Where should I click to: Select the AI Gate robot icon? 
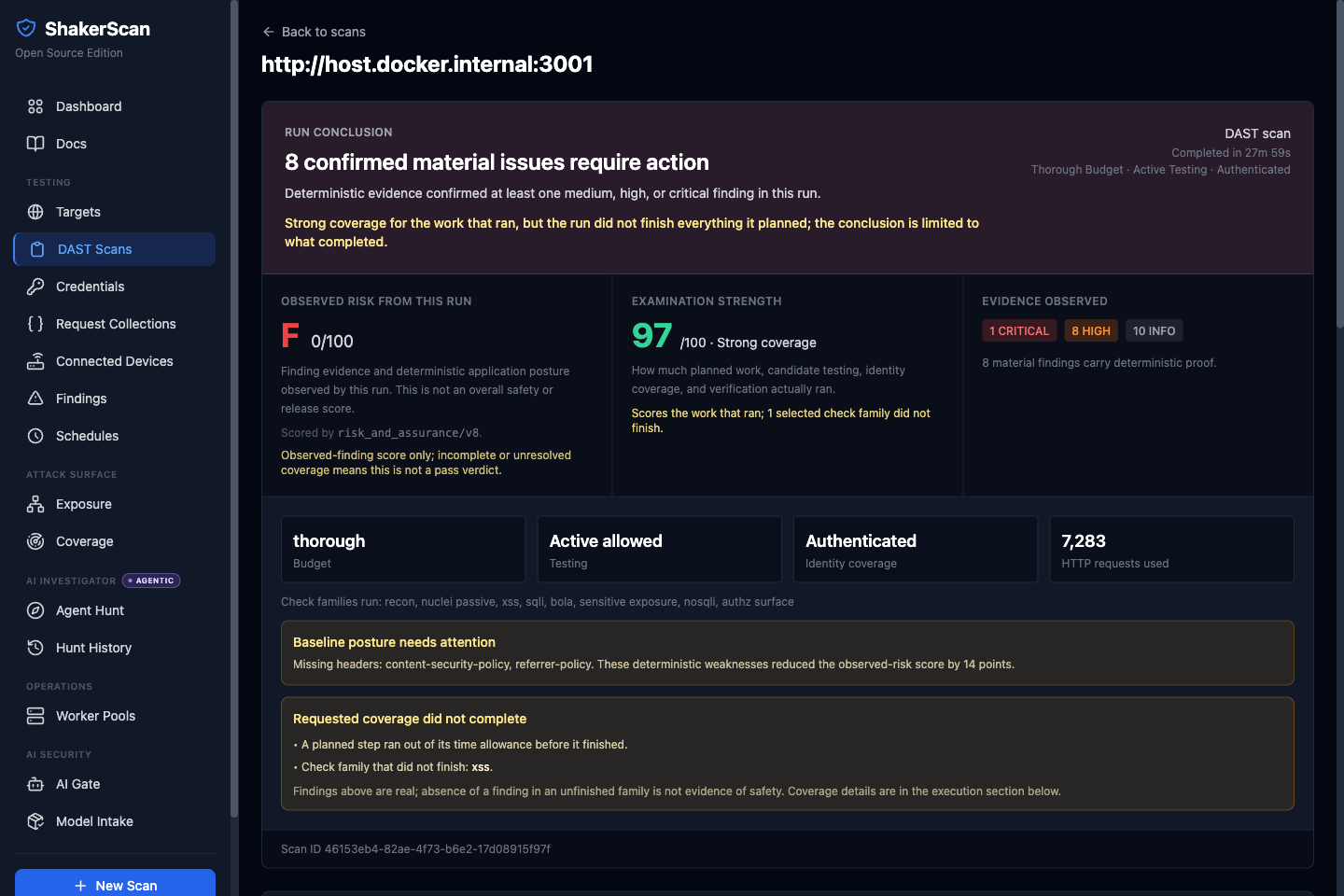tap(35, 784)
